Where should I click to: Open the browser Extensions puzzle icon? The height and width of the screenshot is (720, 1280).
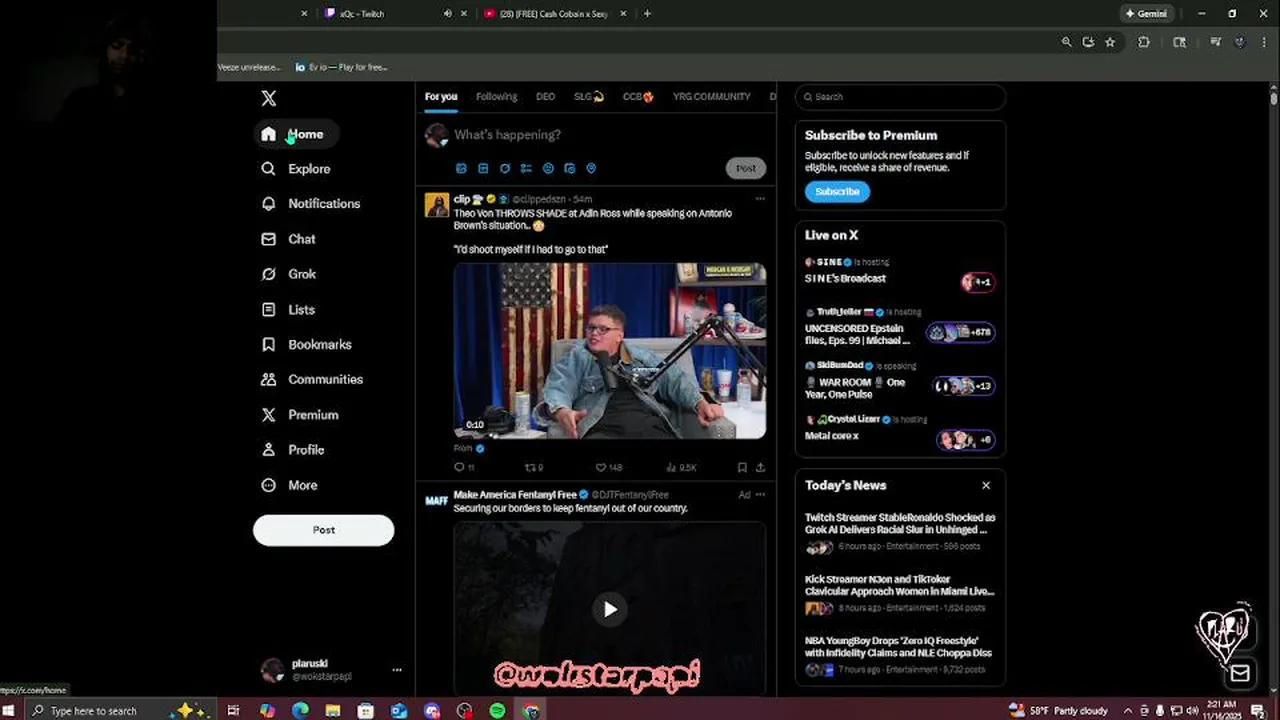point(1144,42)
